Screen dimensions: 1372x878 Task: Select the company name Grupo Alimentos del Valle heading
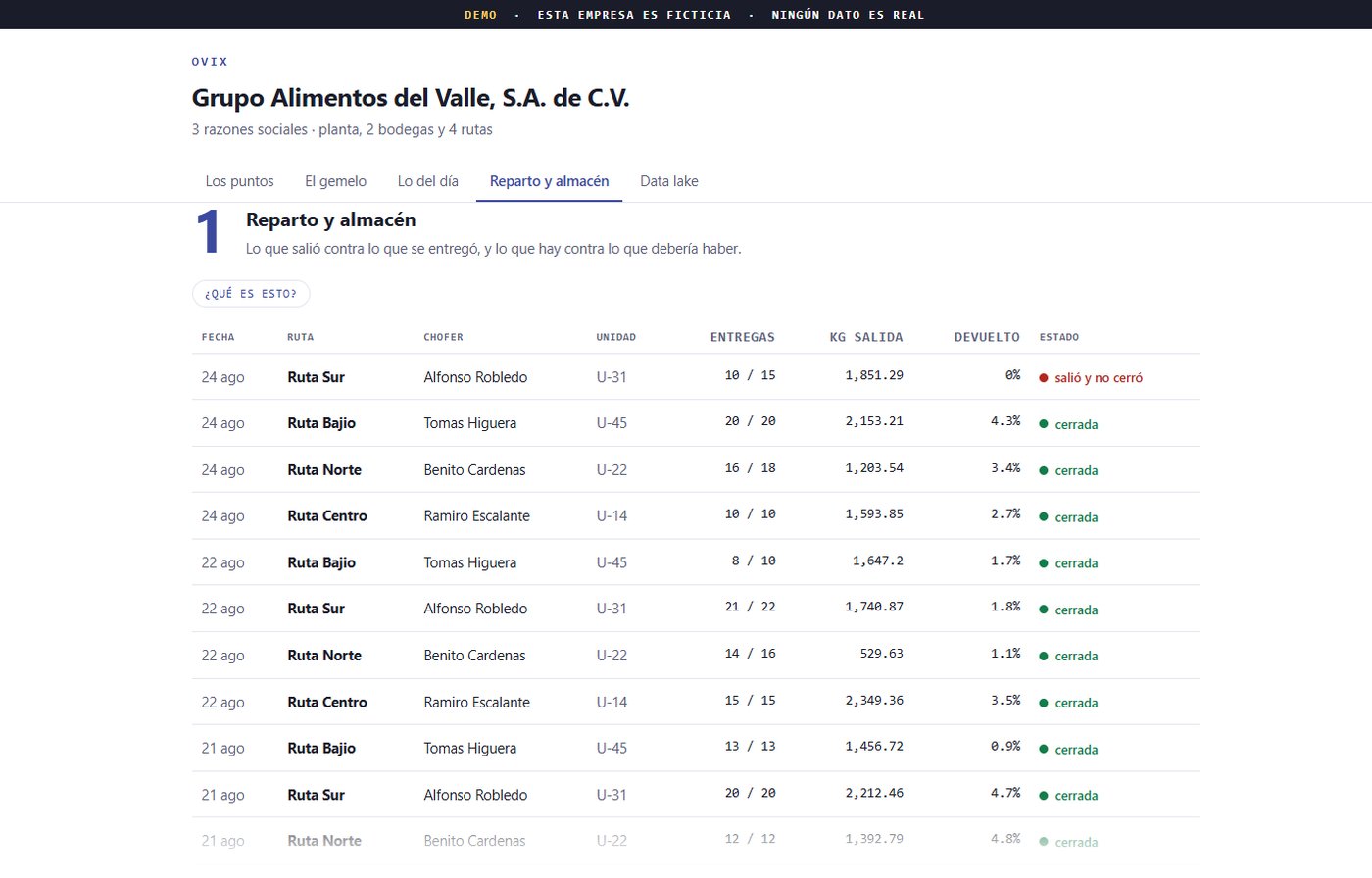(x=411, y=98)
